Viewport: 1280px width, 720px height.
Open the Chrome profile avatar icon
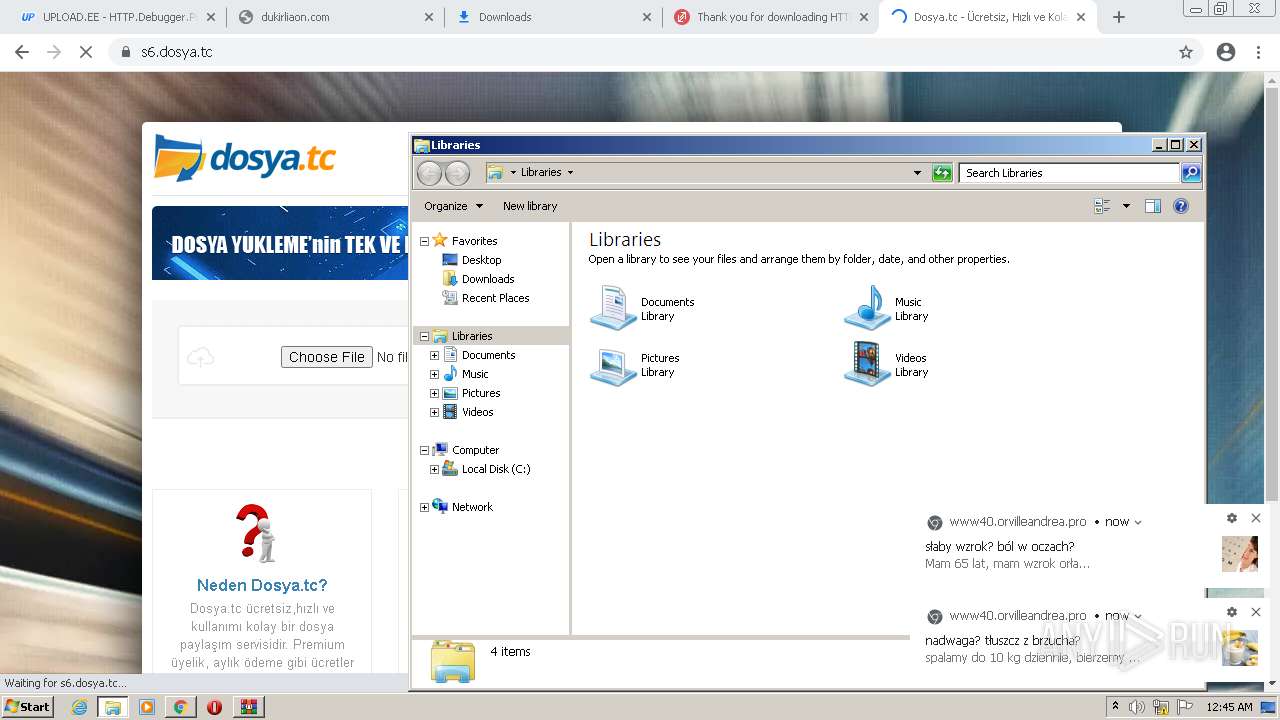pyautogui.click(x=1226, y=52)
